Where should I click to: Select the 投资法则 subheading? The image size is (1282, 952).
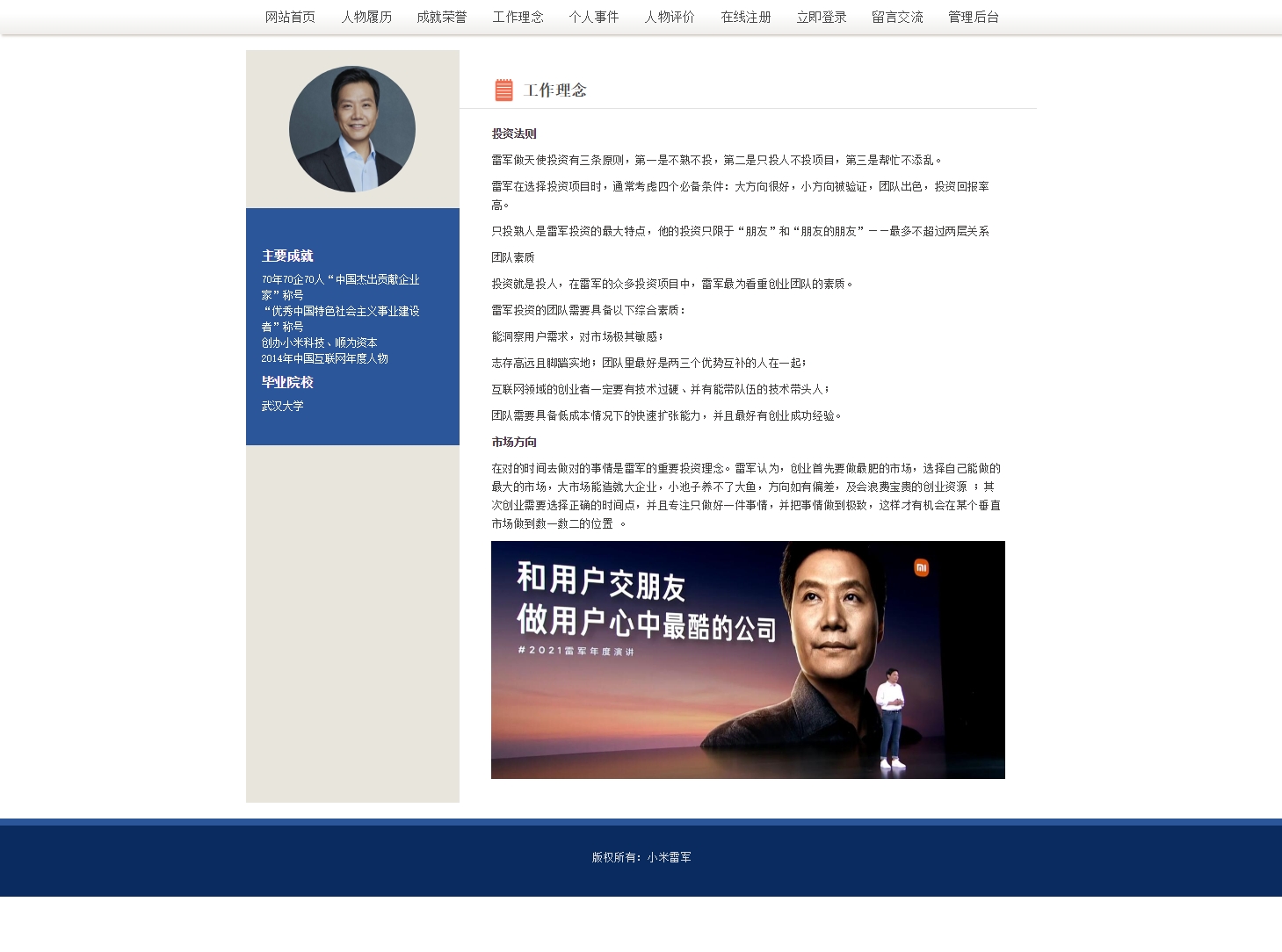point(514,133)
